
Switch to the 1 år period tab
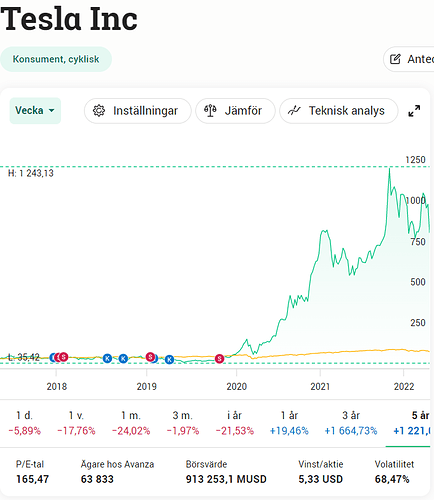pos(289,423)
